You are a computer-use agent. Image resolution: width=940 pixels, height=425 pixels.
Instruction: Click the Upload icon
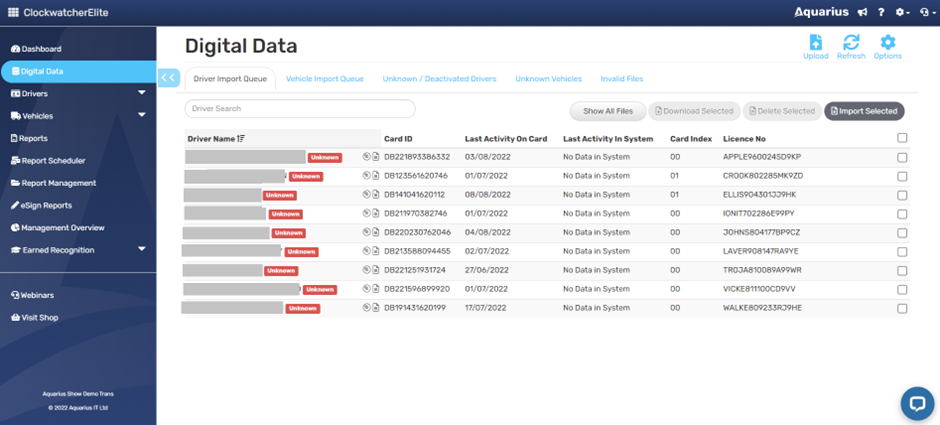click(x=815, y=43)
